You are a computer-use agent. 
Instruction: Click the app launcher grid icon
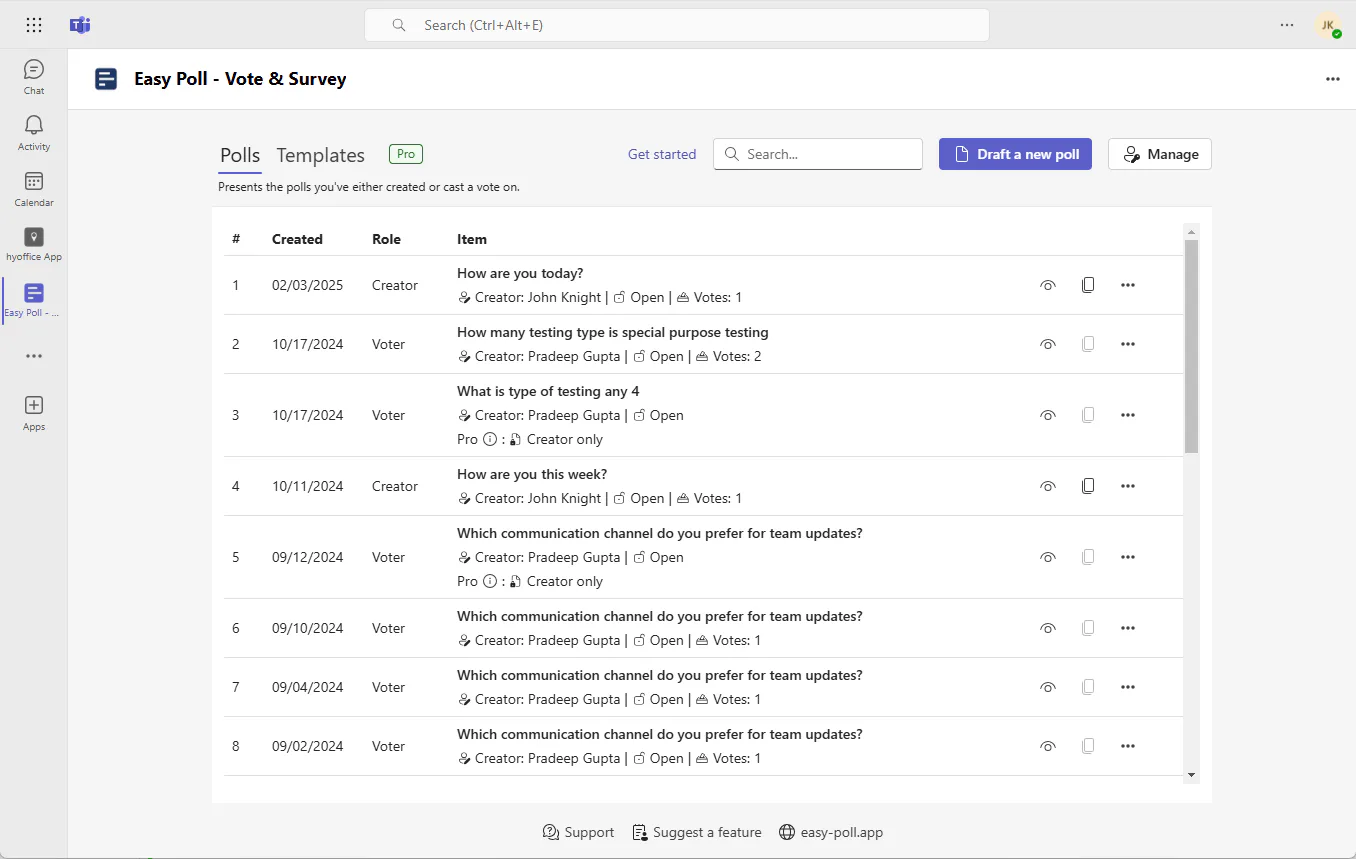(x=34, y=25)
